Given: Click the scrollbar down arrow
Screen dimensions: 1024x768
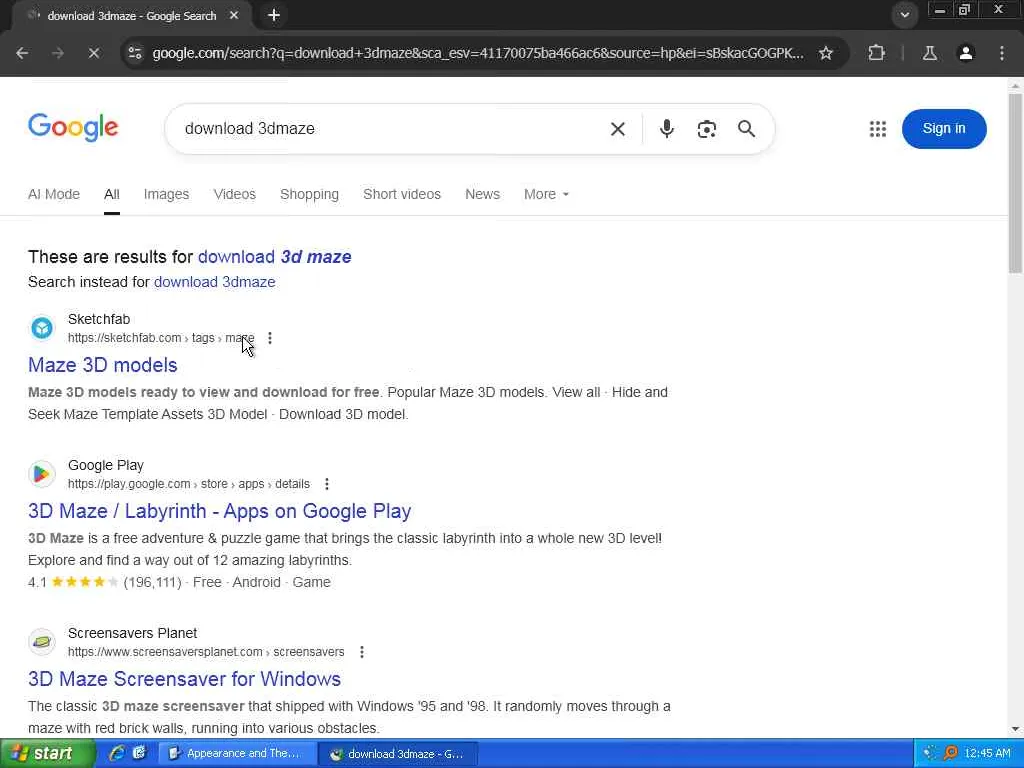Looking at the screenshot, I should tap(1015, 729).
